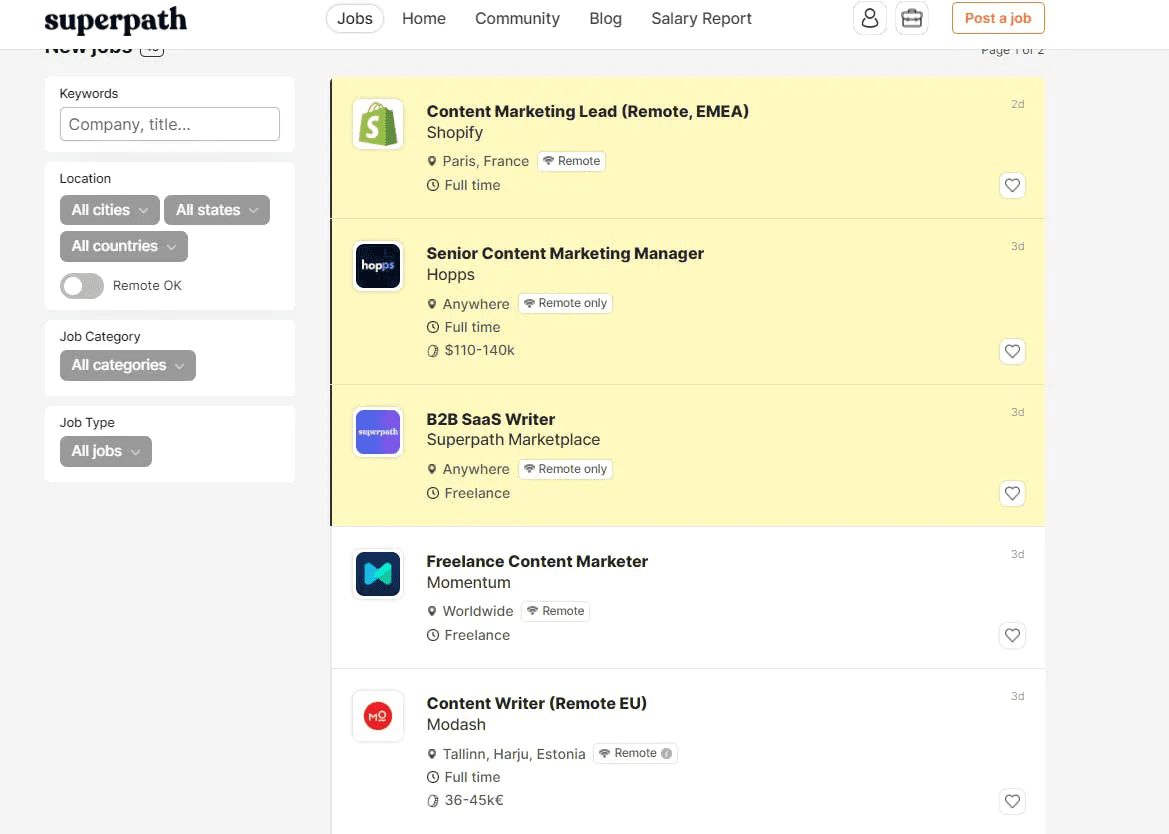The image size is (1169, 834).
Task: Expand the All jobs type dropdown
Action: click(106, 451)
